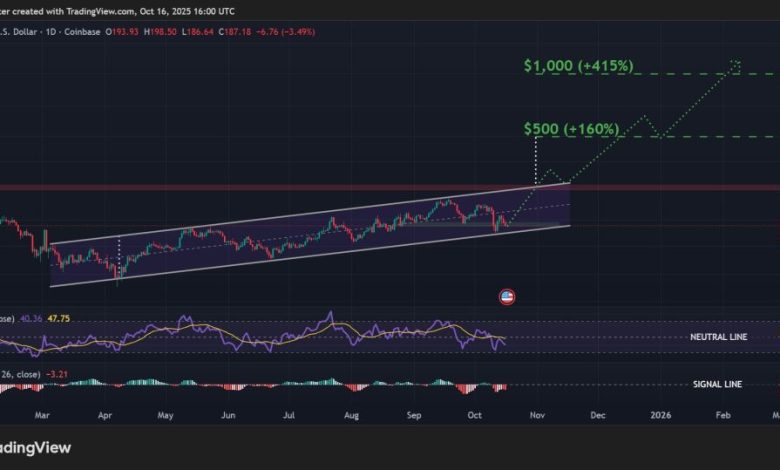Click the US flag event marker icon

pyautogui.click(x=506, y=296)
